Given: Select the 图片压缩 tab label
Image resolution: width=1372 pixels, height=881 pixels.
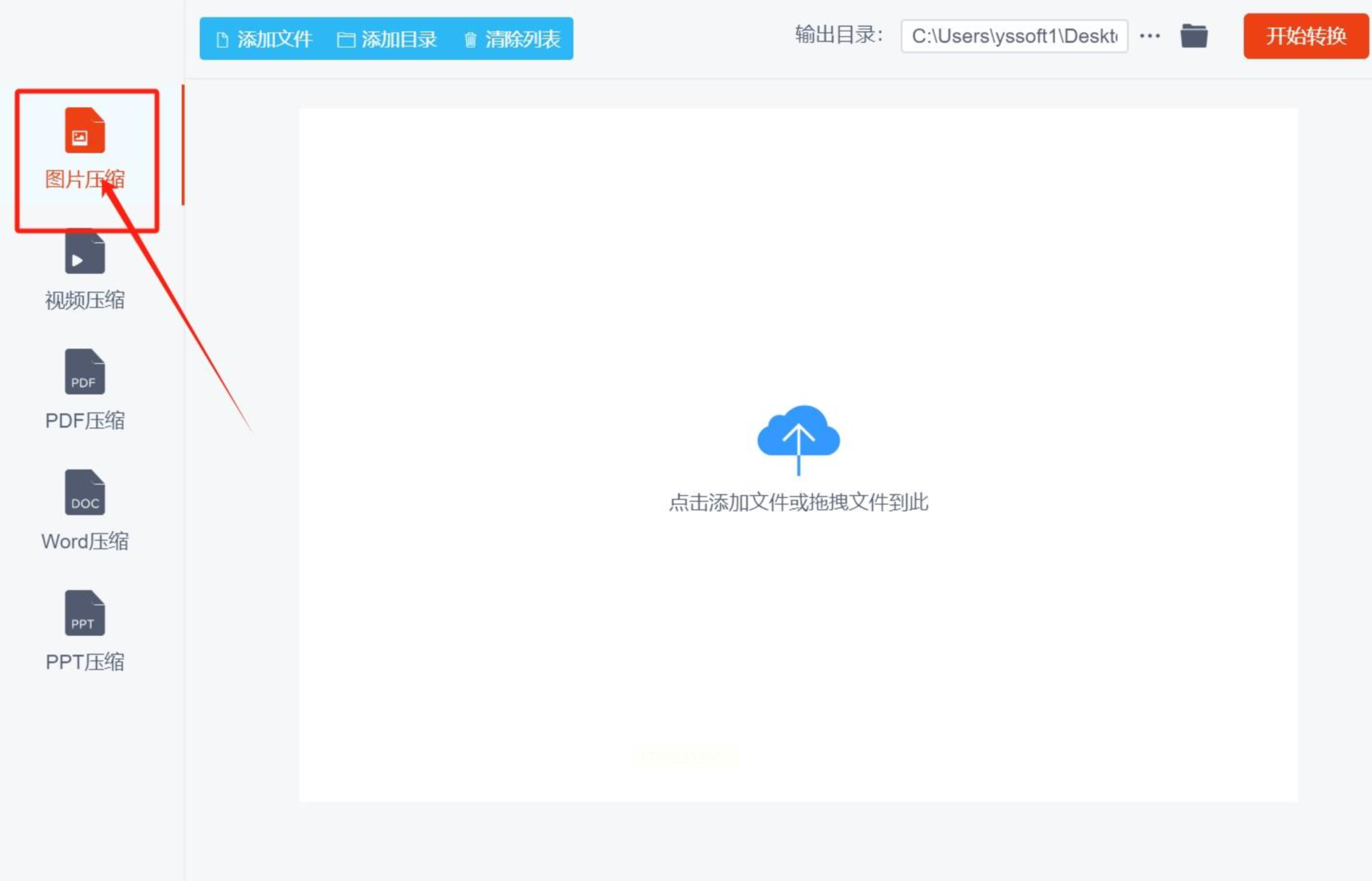Looking at the screenshot, I should click(x=84, y=179).
